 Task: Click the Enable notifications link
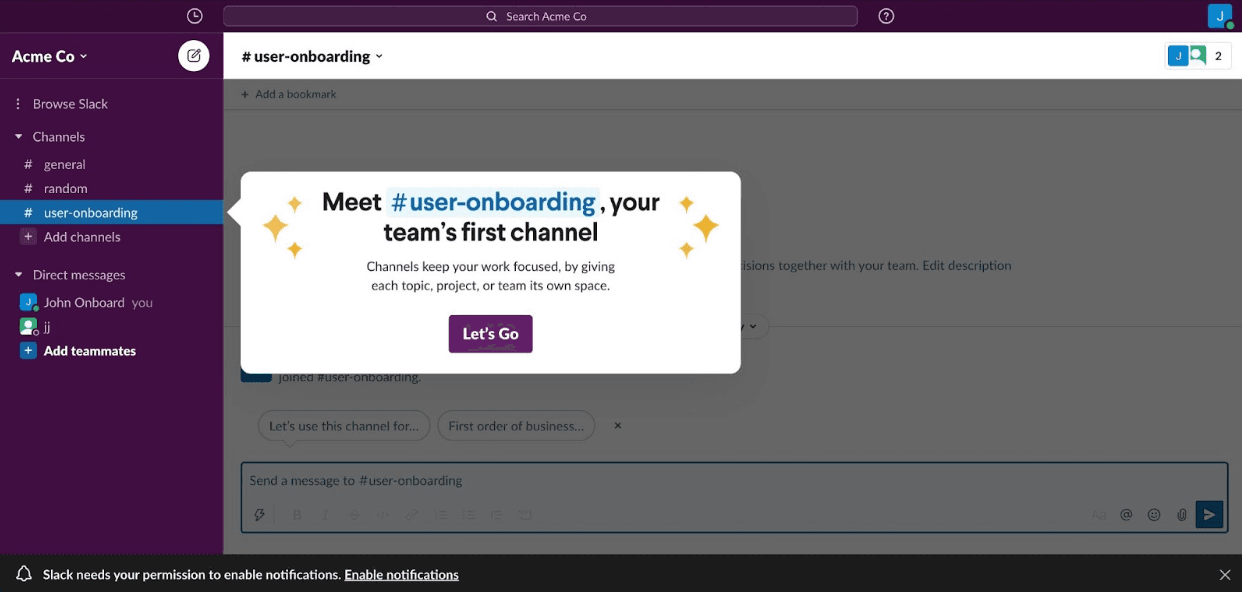401,575
